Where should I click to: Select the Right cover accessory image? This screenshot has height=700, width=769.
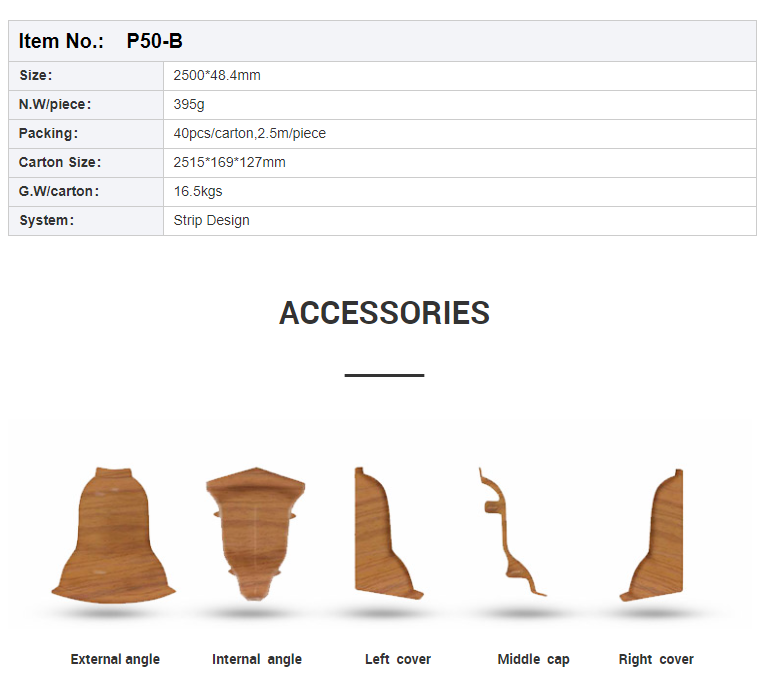tap(654, 535)
